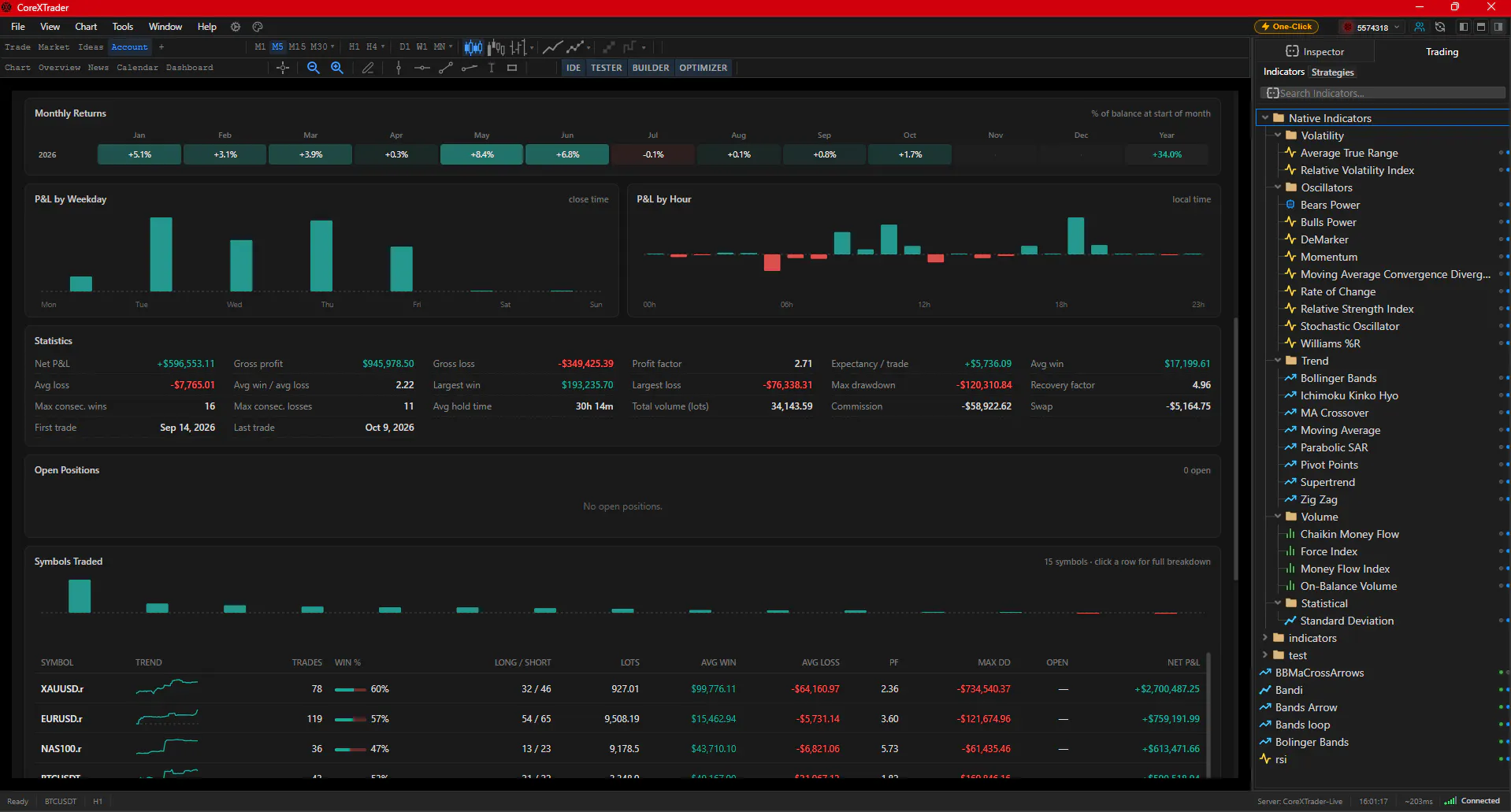Enable One-Click trading
This screenshot has height=812, width=1511.
(x=1286, y=27)
